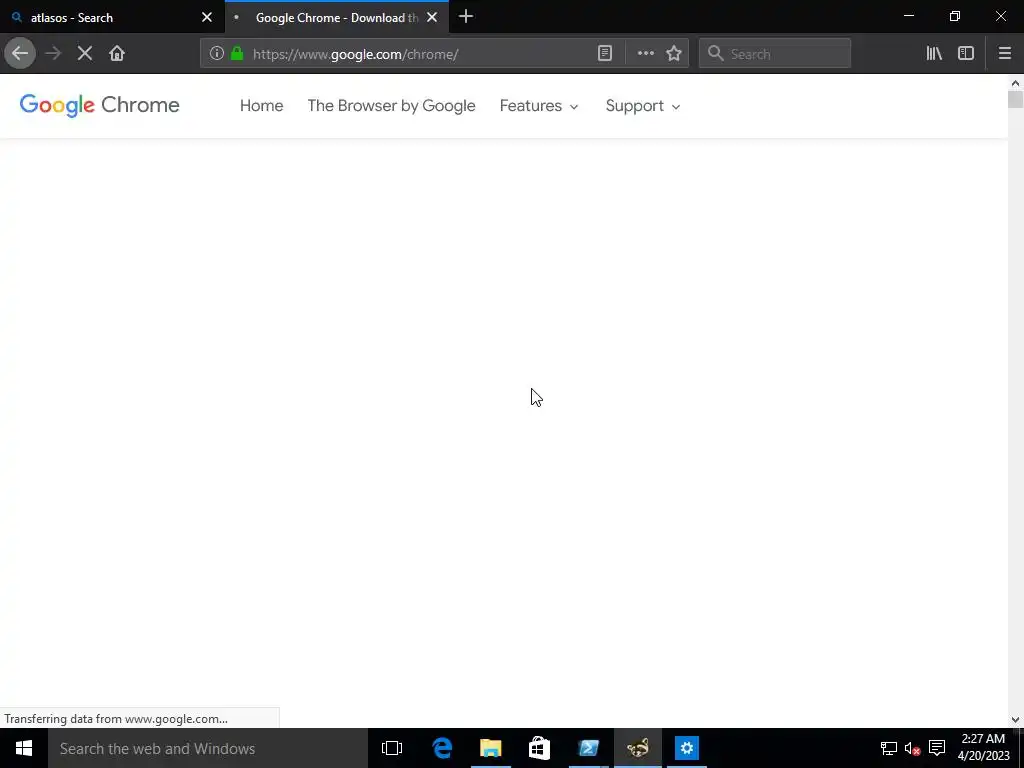Click the muted volume tray icon
This screenshot has height=768, width=1024.
click(x=913, y=748)
